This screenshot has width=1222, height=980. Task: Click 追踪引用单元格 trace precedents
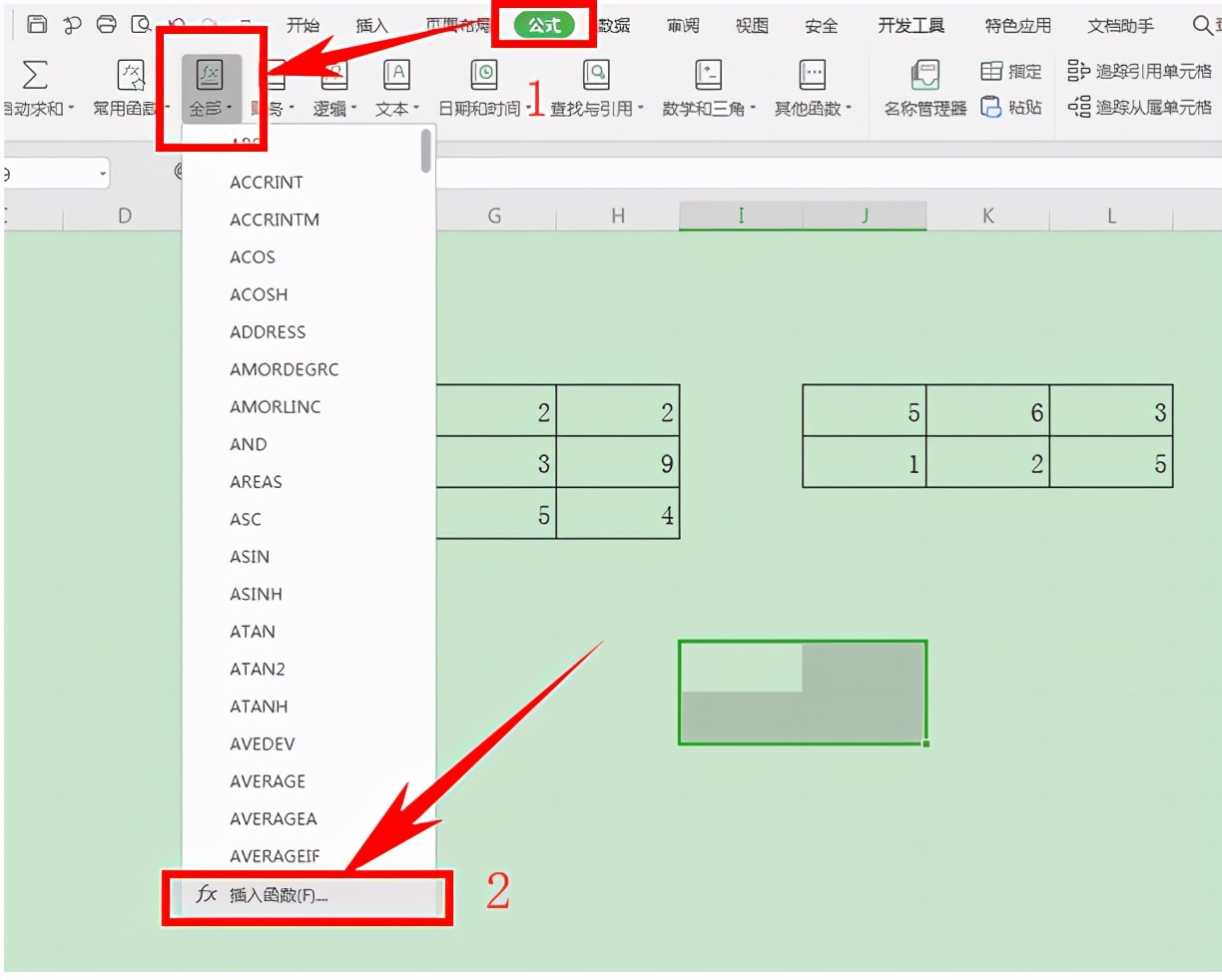[1139, 71]
